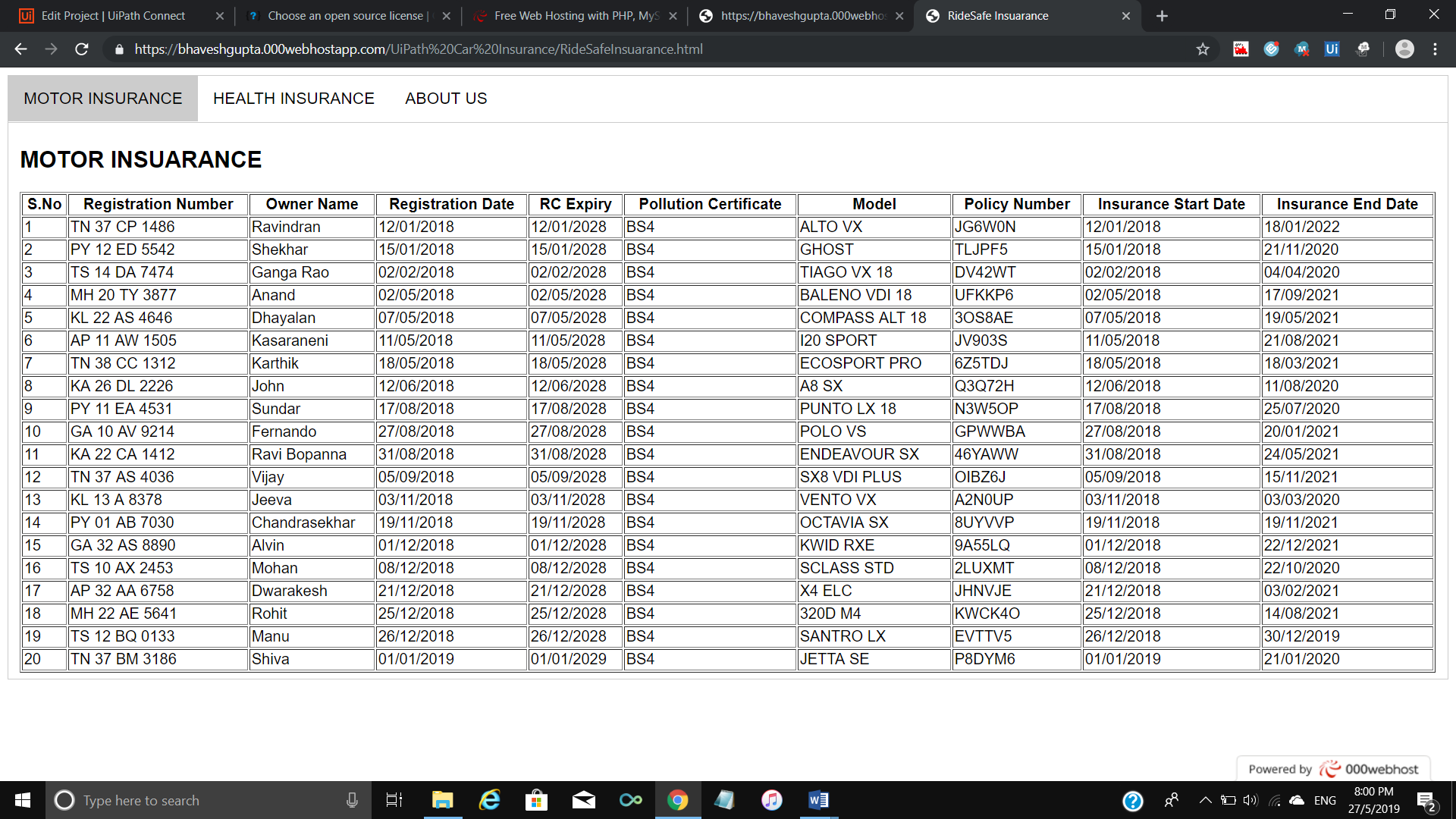
Task: Open the volume control in the tray
Action: (x=1250, y=800)
